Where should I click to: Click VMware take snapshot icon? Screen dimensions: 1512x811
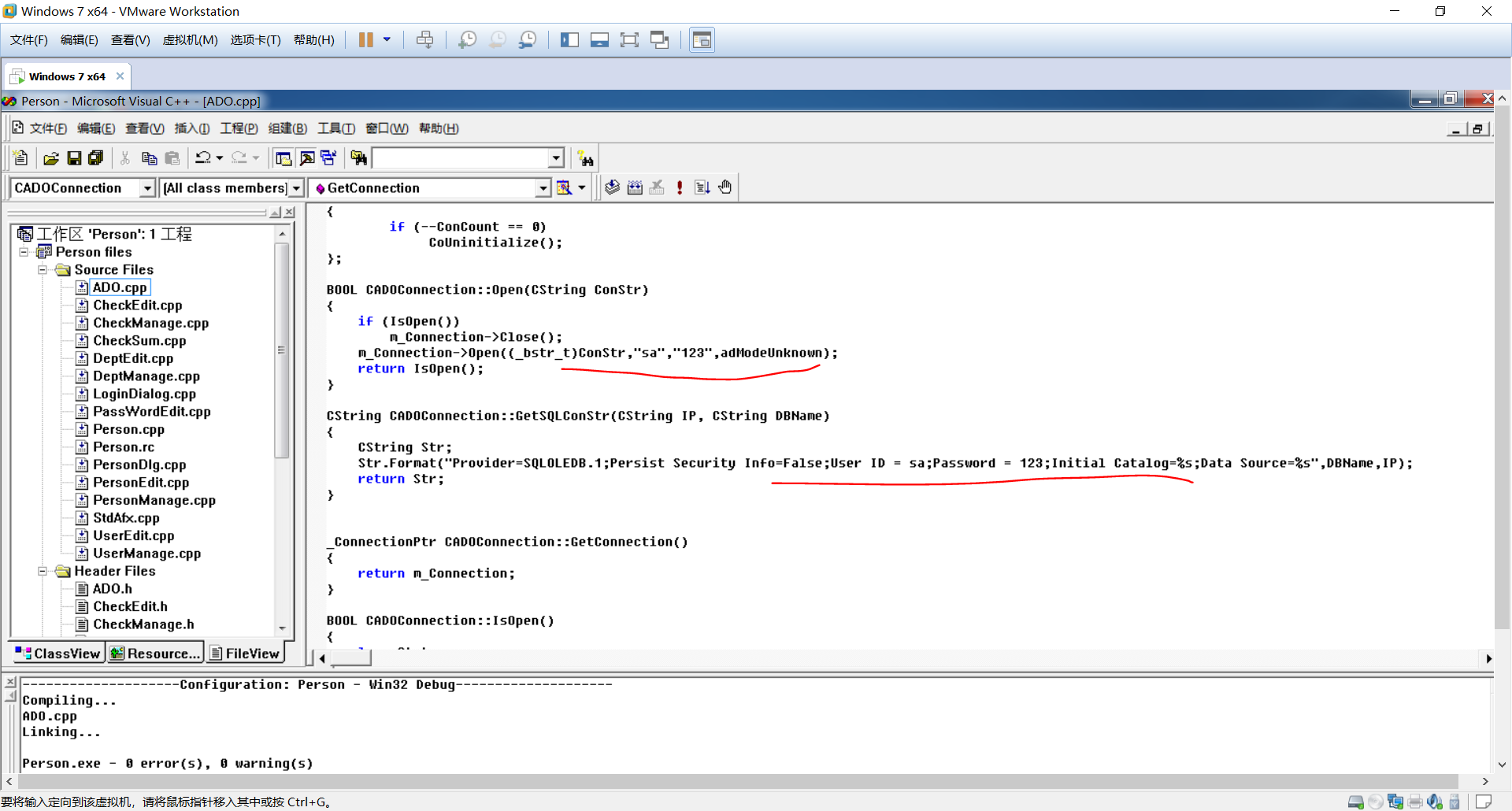click(468, 40)
